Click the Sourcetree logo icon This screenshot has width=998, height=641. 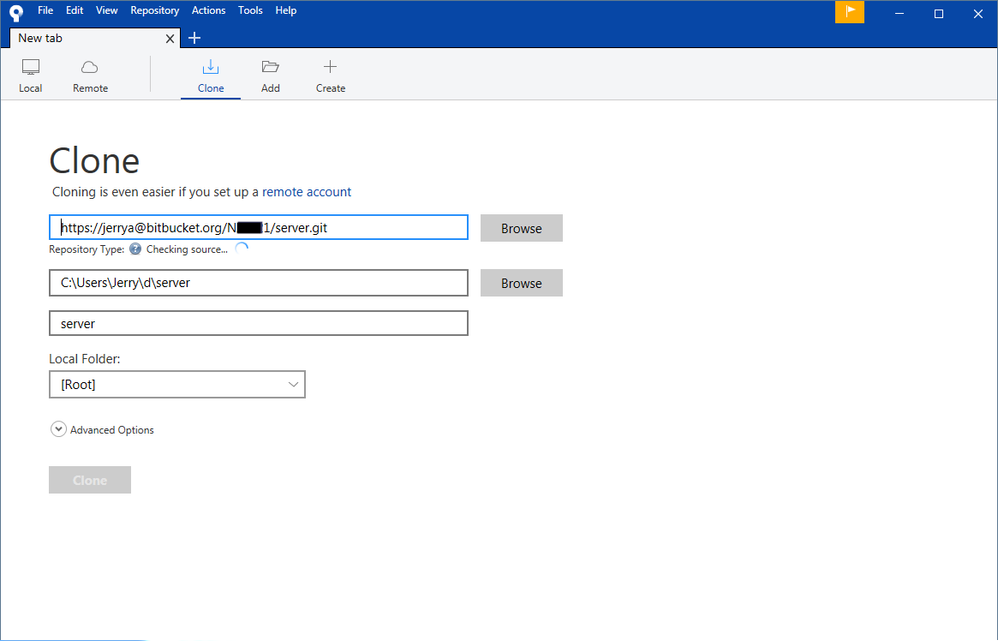17,12
